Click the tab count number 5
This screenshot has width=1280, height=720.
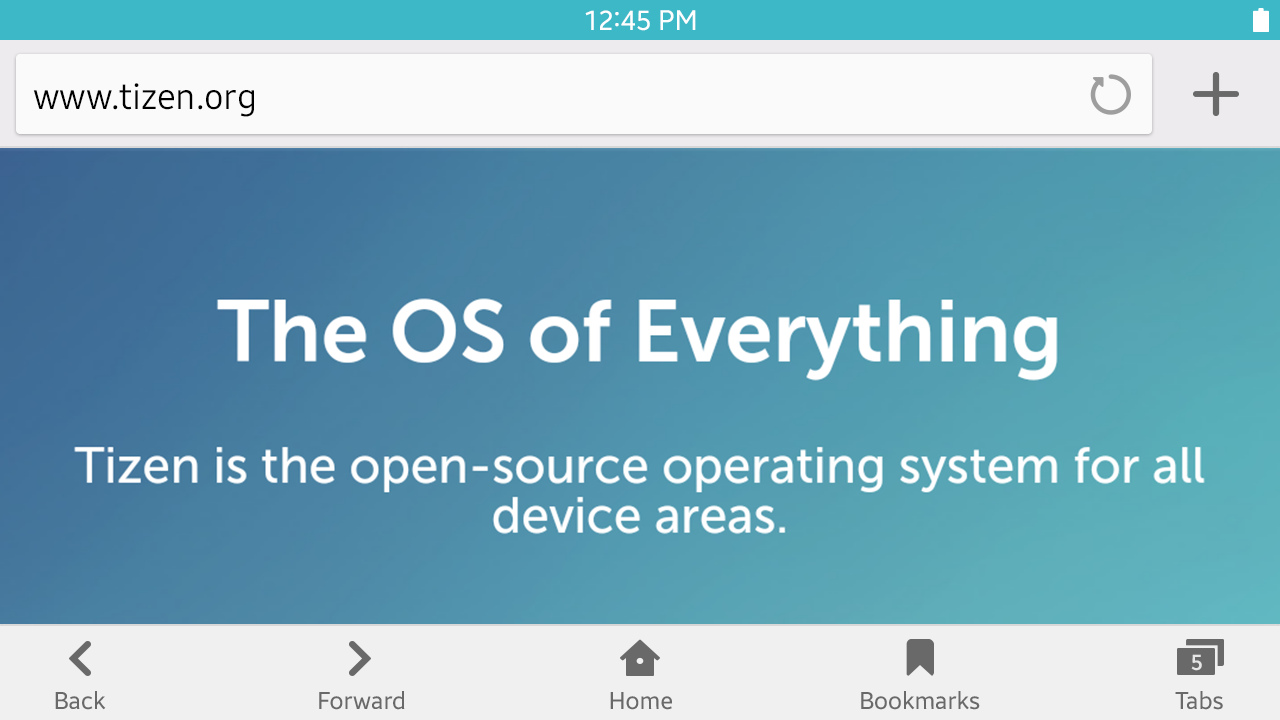tap(1196, 663)
